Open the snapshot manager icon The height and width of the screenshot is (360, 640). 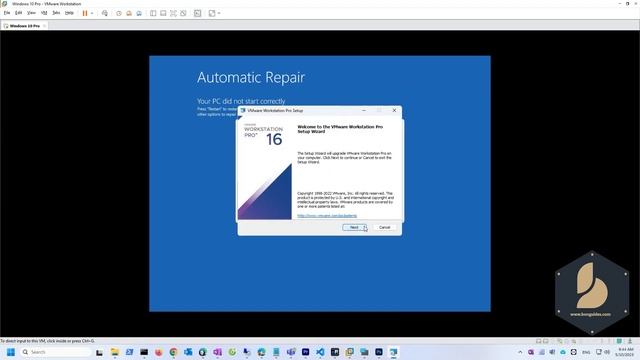pyautogui.click(x=139, y=13)
